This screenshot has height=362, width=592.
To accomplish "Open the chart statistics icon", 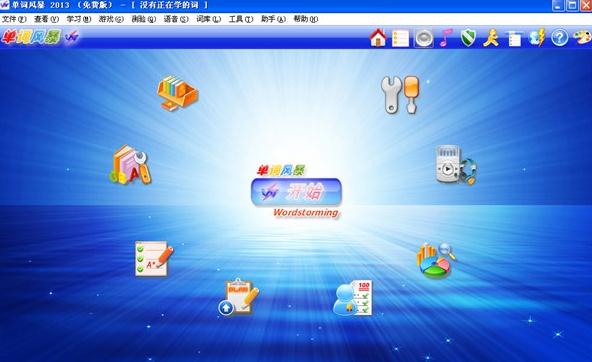I will pyautogui.click(x=436, y=260).
